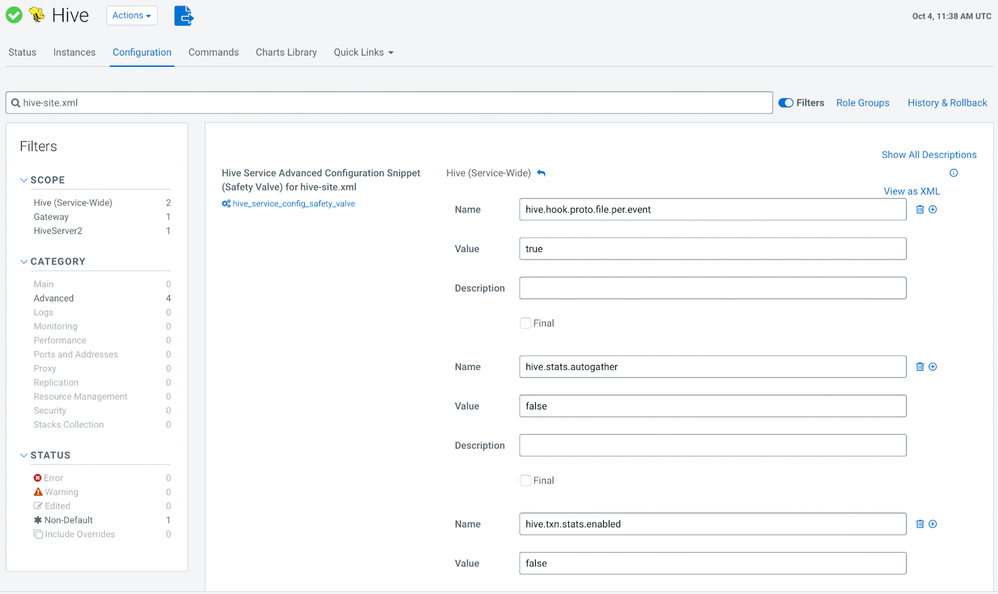Click the hive.stats.autogather name field
Image resolution: width=998 pixels, height=594 pixels.
[712, 367]
